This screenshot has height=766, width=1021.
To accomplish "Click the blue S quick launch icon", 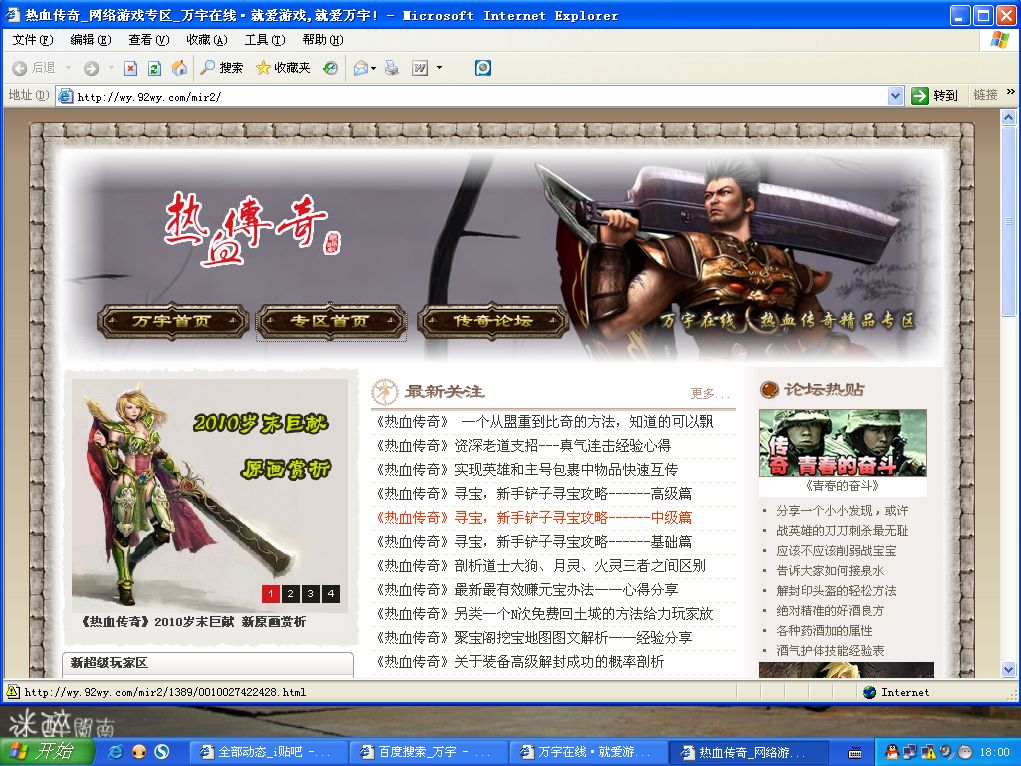I will [161, 752].
